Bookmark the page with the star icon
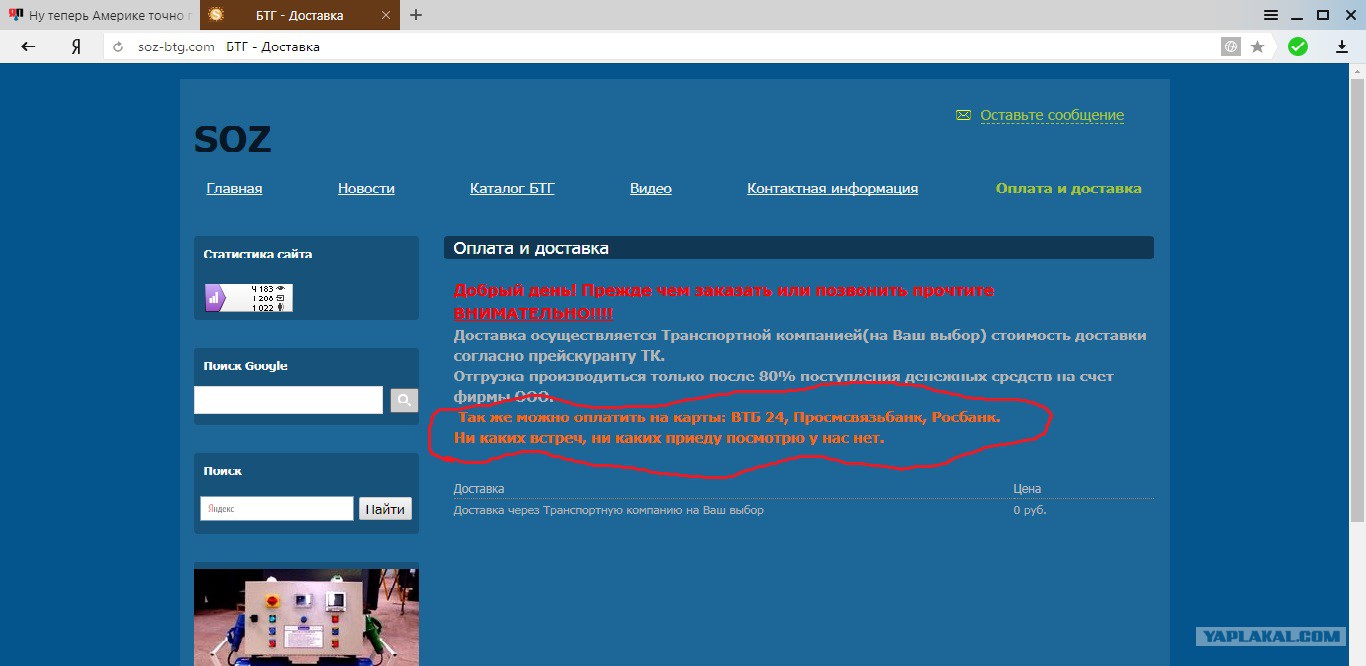This screenshot has height=666, width=1366. tap(1257, 47)
